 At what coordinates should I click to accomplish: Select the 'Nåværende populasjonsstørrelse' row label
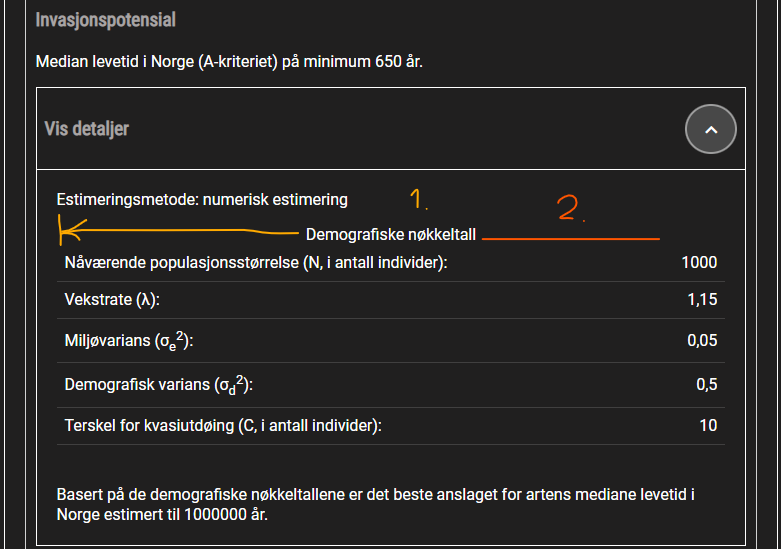click(x=256, y=263)
